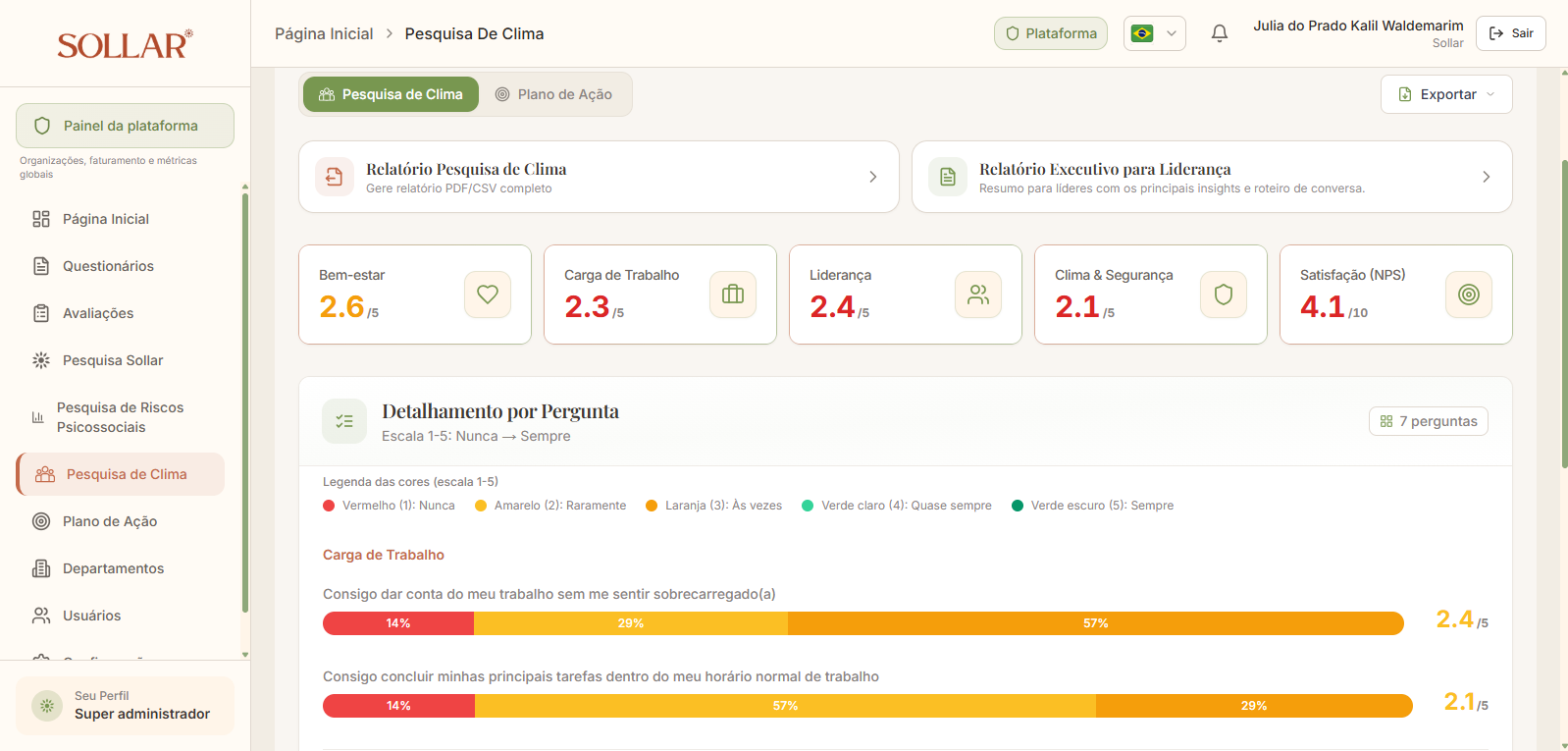Open notifications bell

1220,33
